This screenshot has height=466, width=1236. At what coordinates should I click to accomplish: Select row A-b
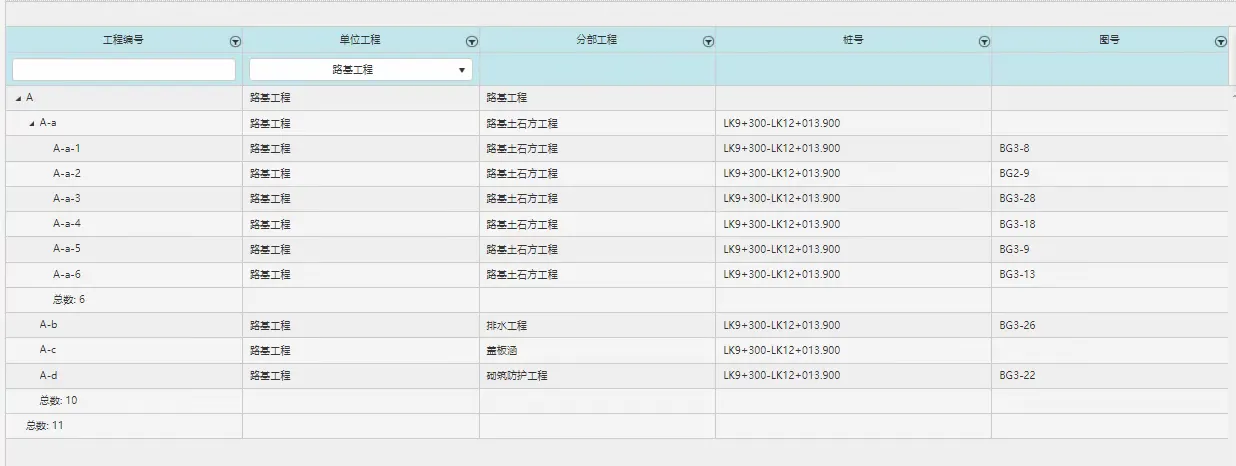617,326
